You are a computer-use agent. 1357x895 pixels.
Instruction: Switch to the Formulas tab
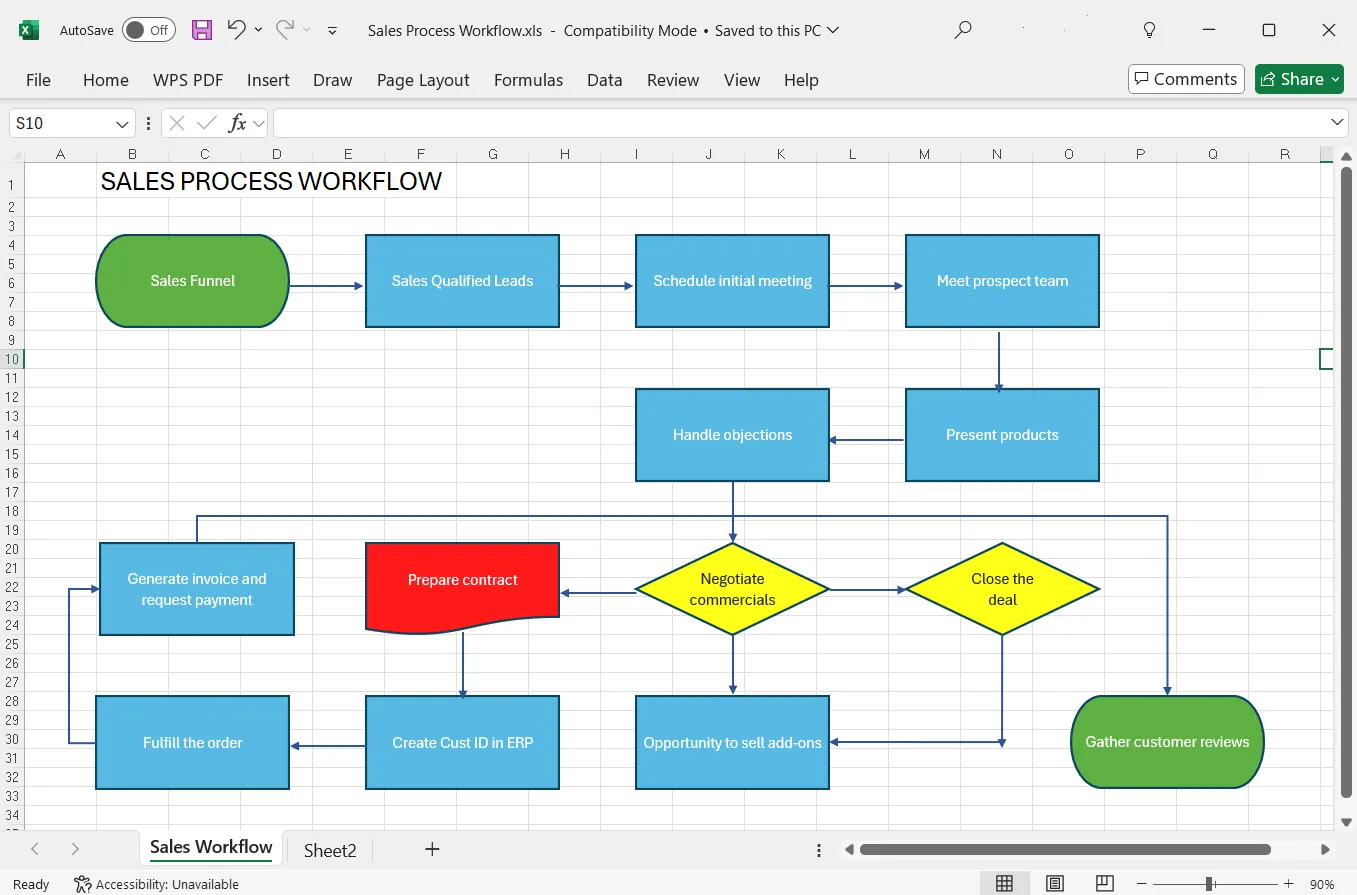pos(528,80)
